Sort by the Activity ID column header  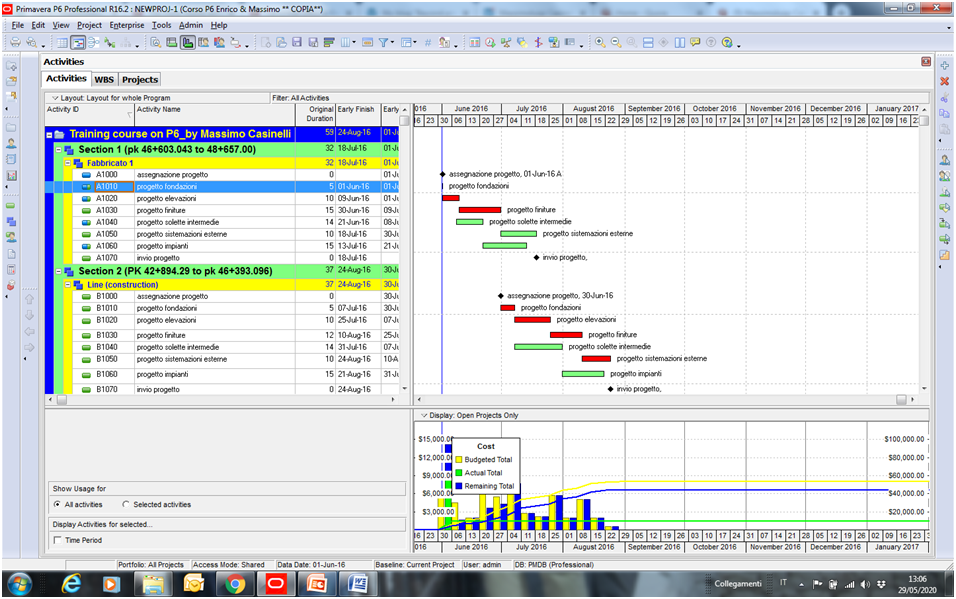[90, 114]
